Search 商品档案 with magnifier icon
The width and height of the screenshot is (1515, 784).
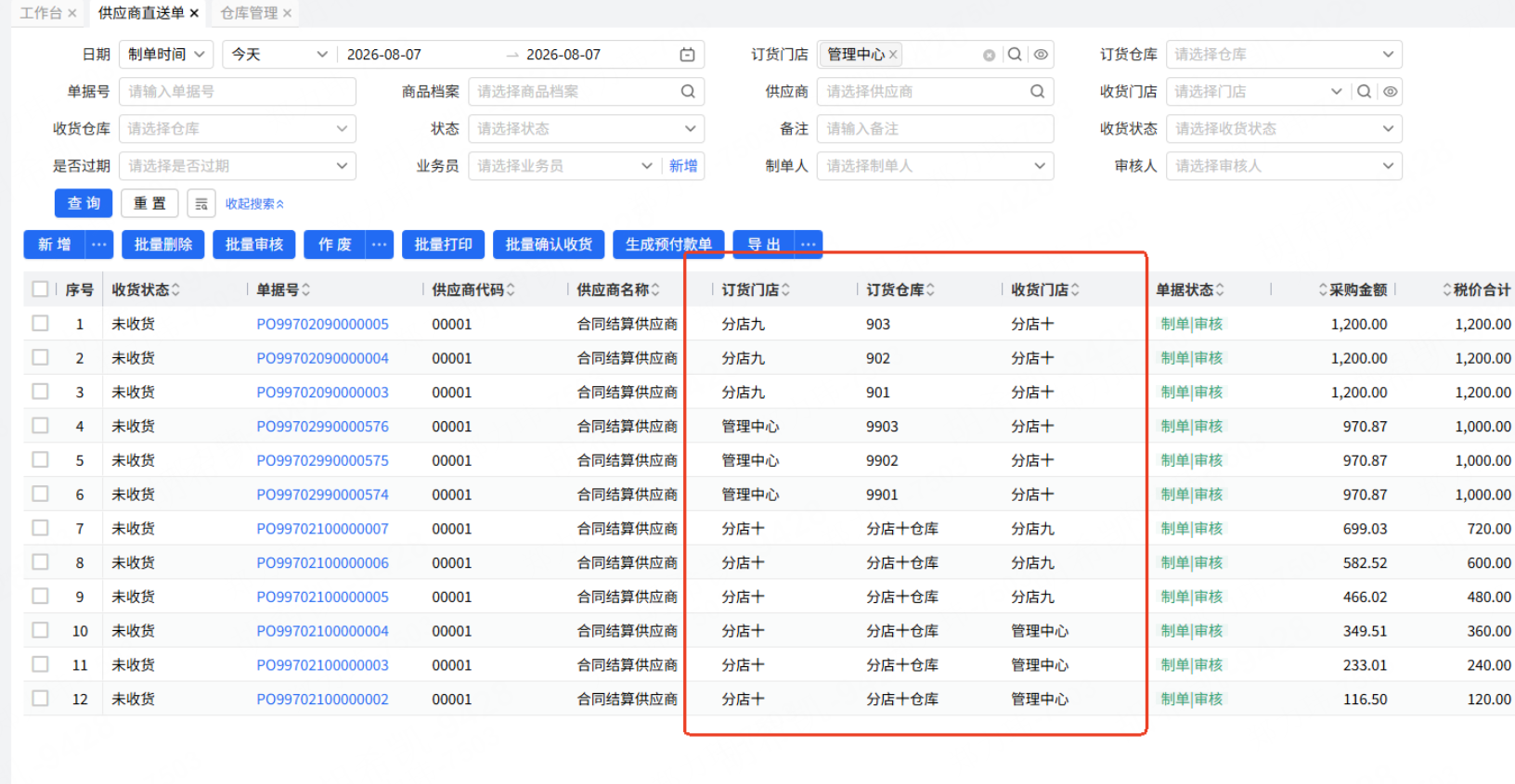point(688,91)
